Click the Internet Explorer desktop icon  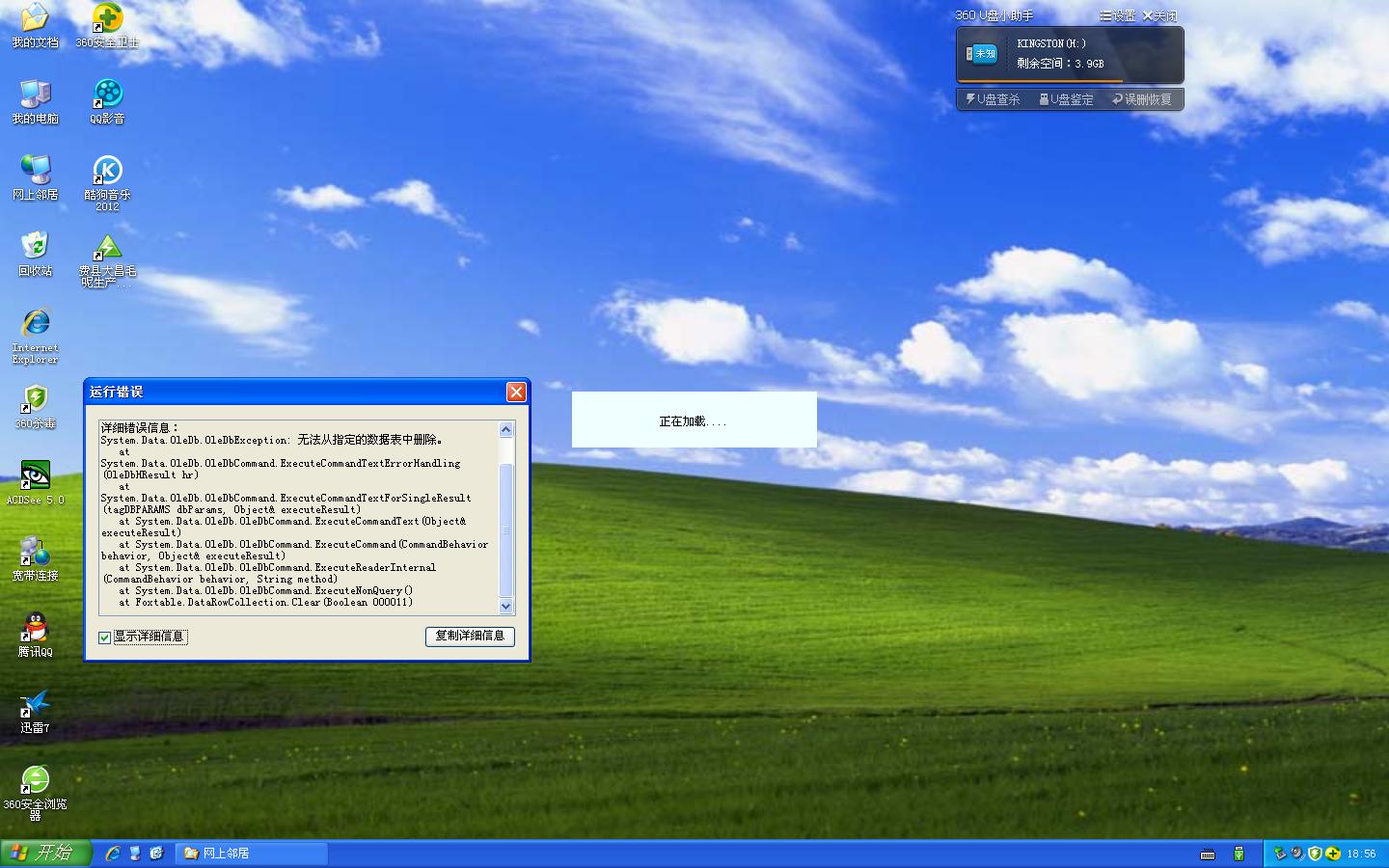[35, 323]
